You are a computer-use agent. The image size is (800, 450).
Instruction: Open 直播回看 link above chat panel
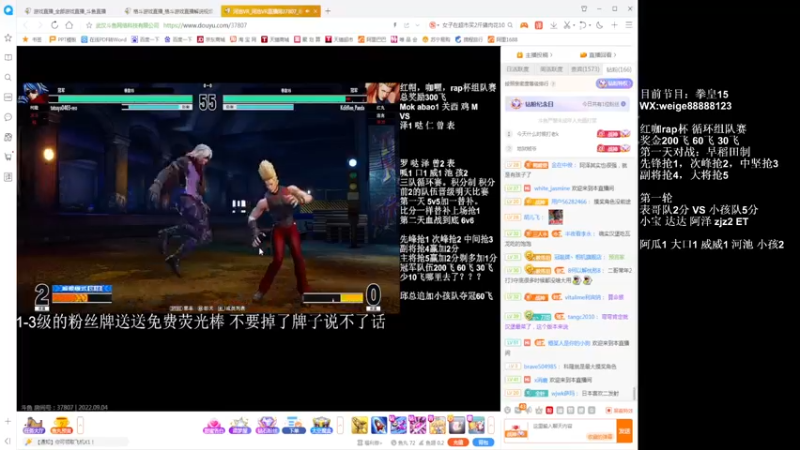(598, 55)
